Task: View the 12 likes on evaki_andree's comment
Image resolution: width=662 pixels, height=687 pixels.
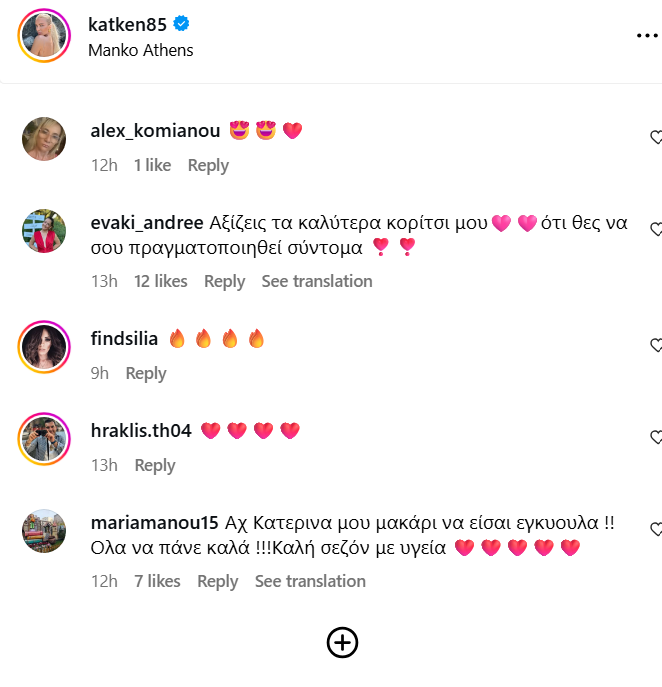Action: [161, 281]
